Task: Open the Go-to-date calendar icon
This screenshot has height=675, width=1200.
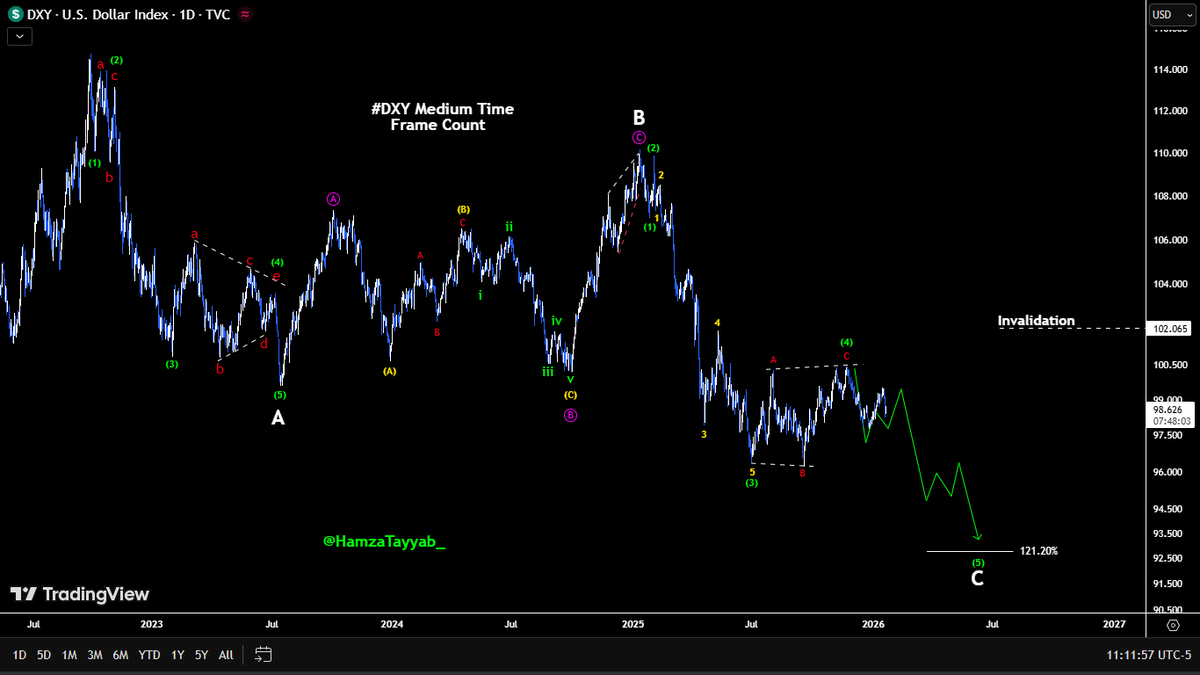Action: [x=262, y=654]
